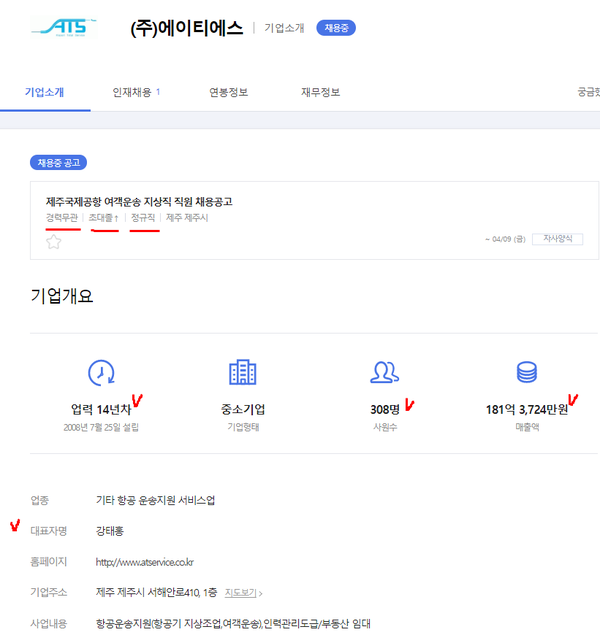Click the representative name 강태홍

tap(110, 531)
